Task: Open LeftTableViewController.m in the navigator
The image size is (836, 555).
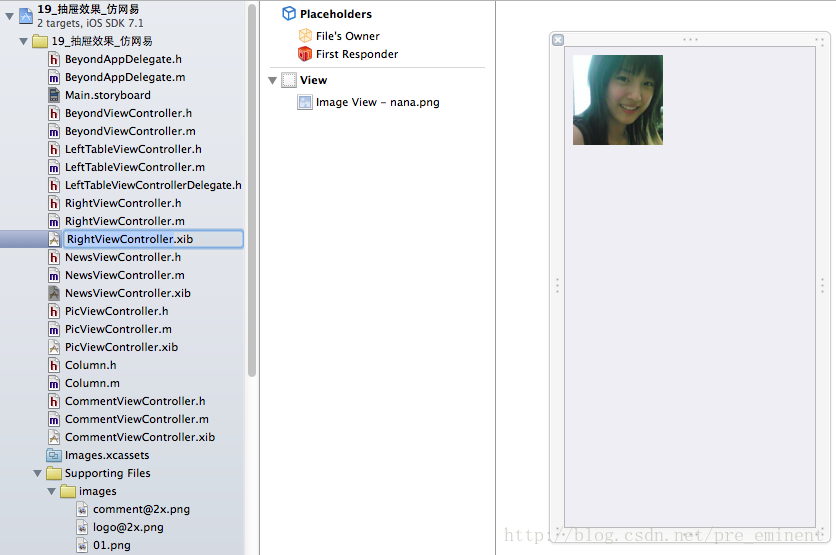Action: 134,167
